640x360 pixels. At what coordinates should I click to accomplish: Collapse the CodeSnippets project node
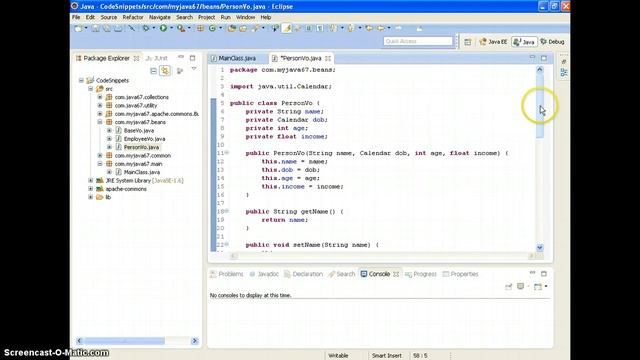(81, 80)
